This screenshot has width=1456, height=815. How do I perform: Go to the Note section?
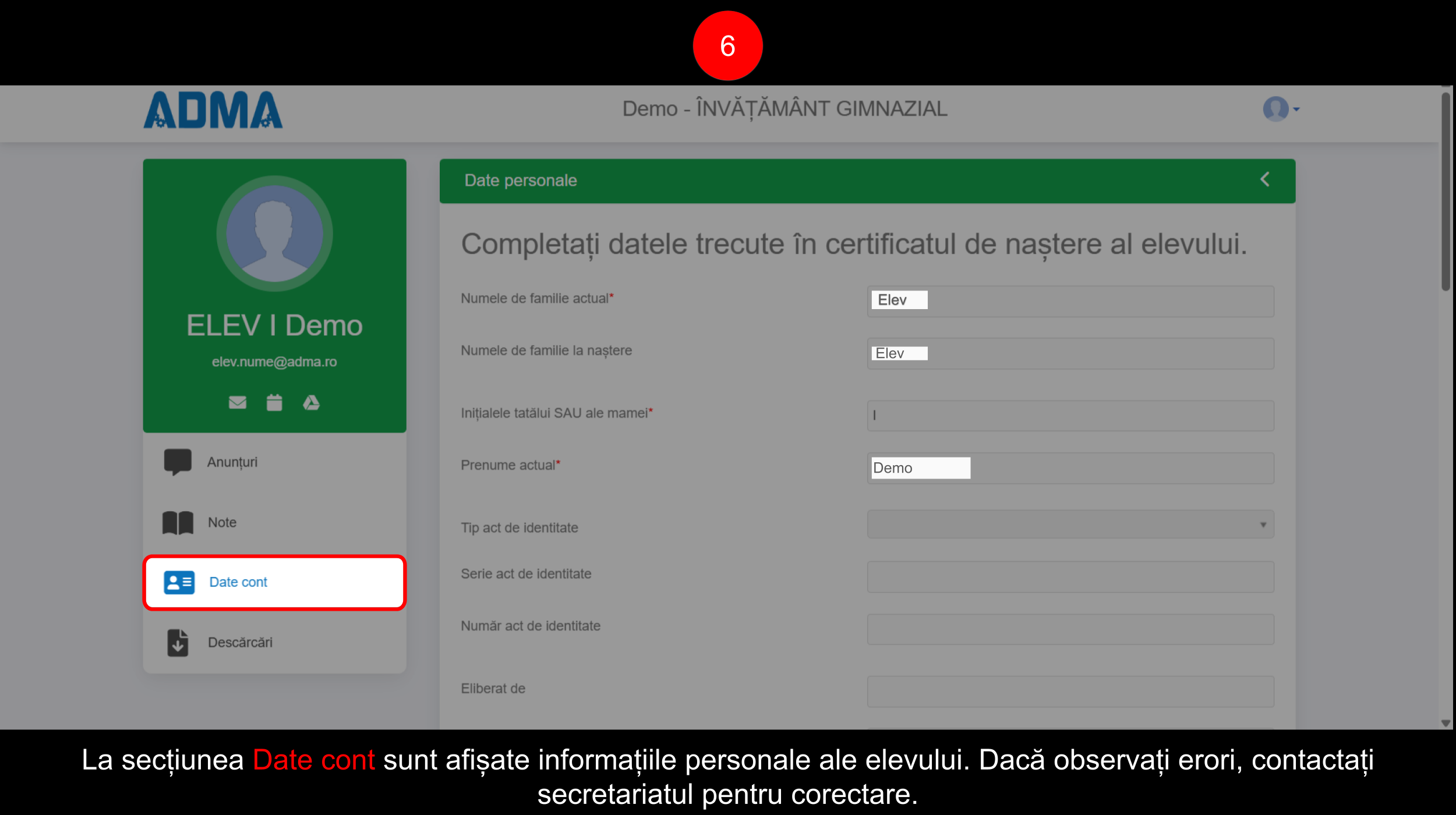pyautogui.click(x=222, y=522)
